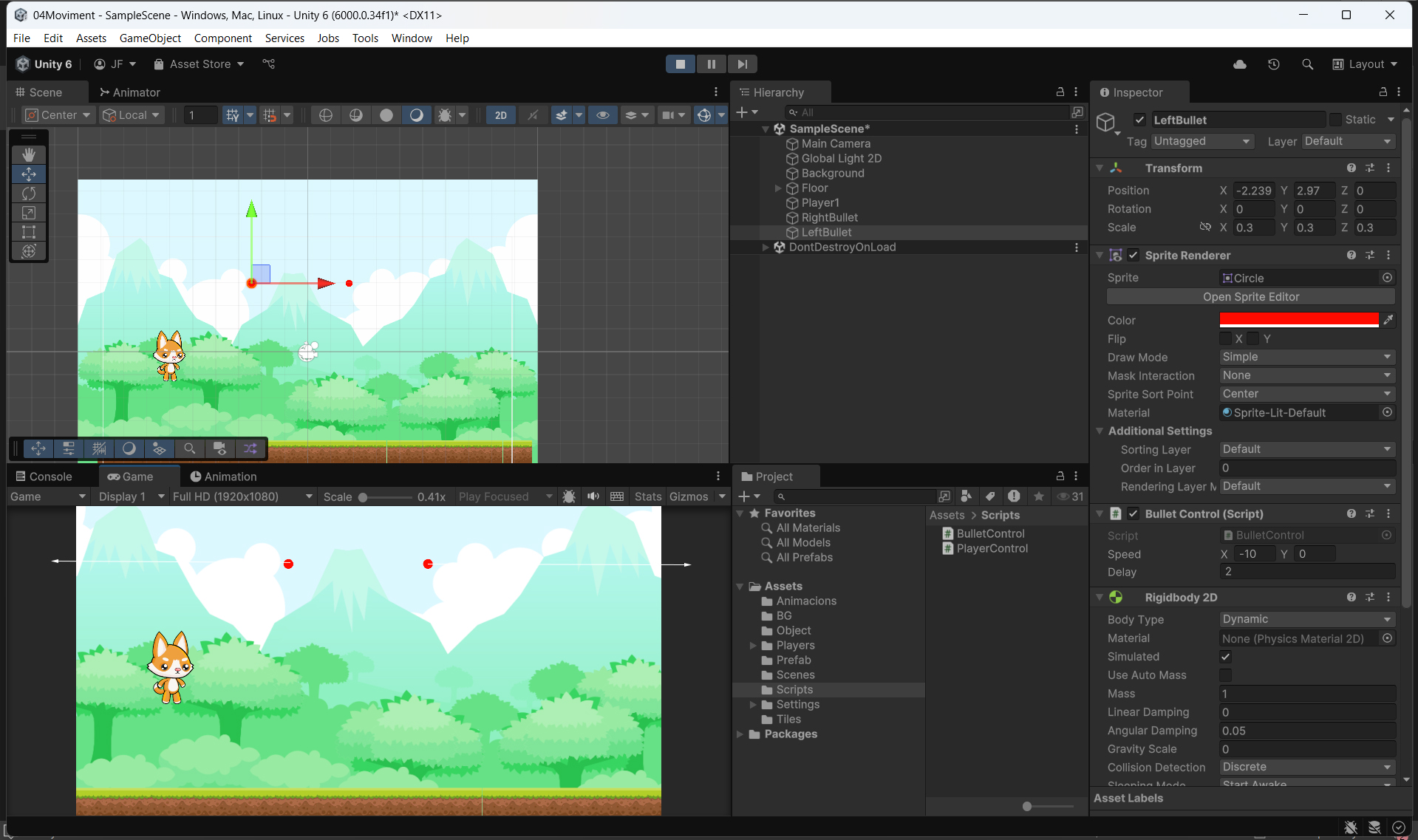Open the Undo History clock icon
Image resolution: width=1418 pixels, height=840 pixels.
tap(1273, 64)
